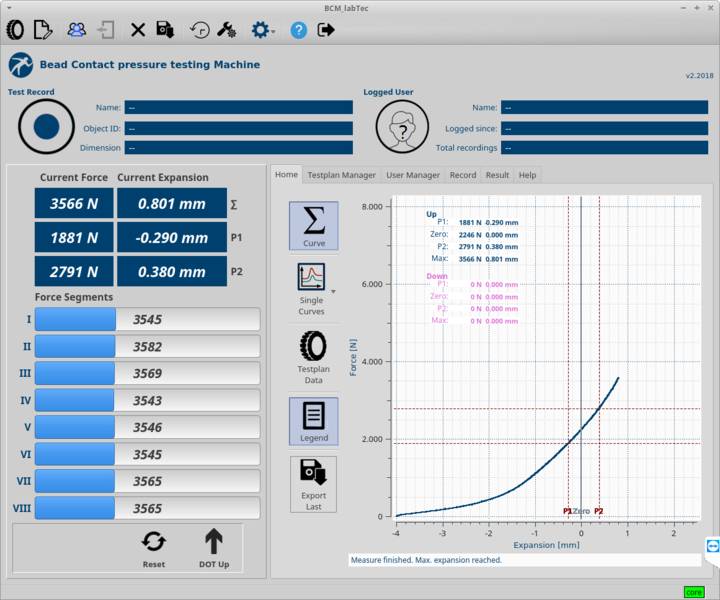Open the edit document toolbar icon
The height and width of the screenshot is (600, 720).
point(43,30)
